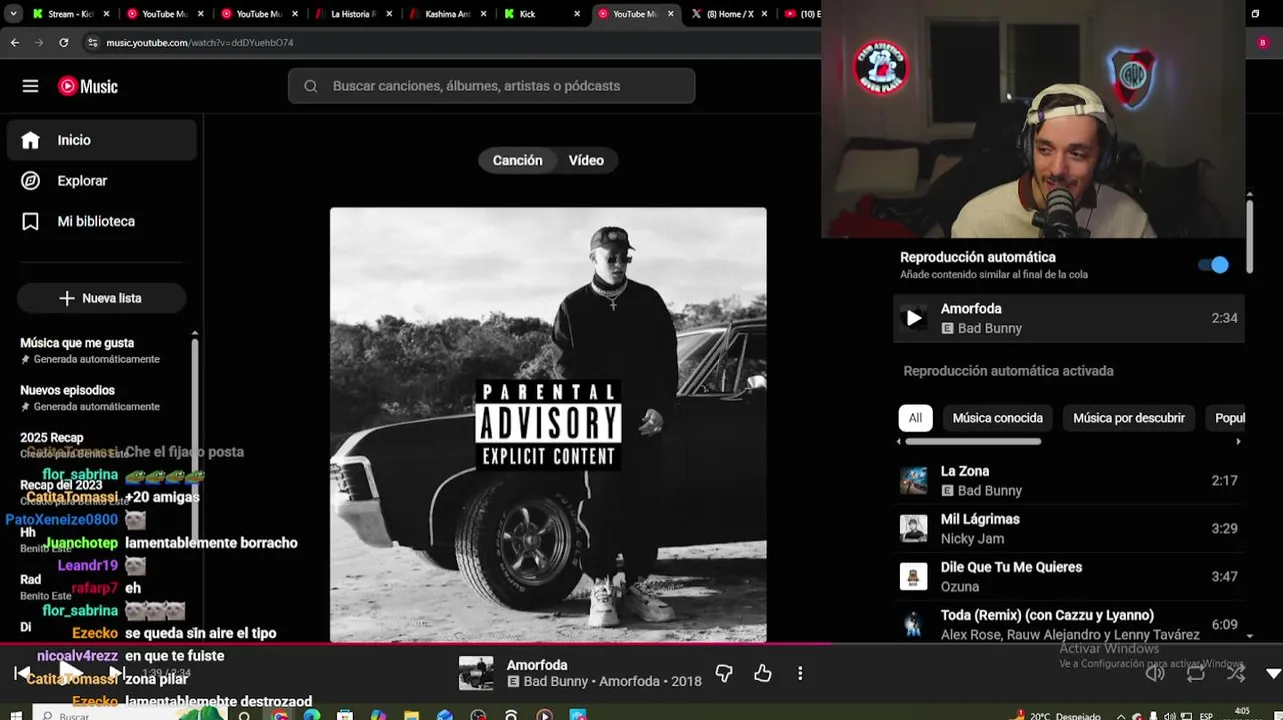This screenshot has height=720, width=1283.
Task: Click the address bar URL
Action: (x=199, y=43)
